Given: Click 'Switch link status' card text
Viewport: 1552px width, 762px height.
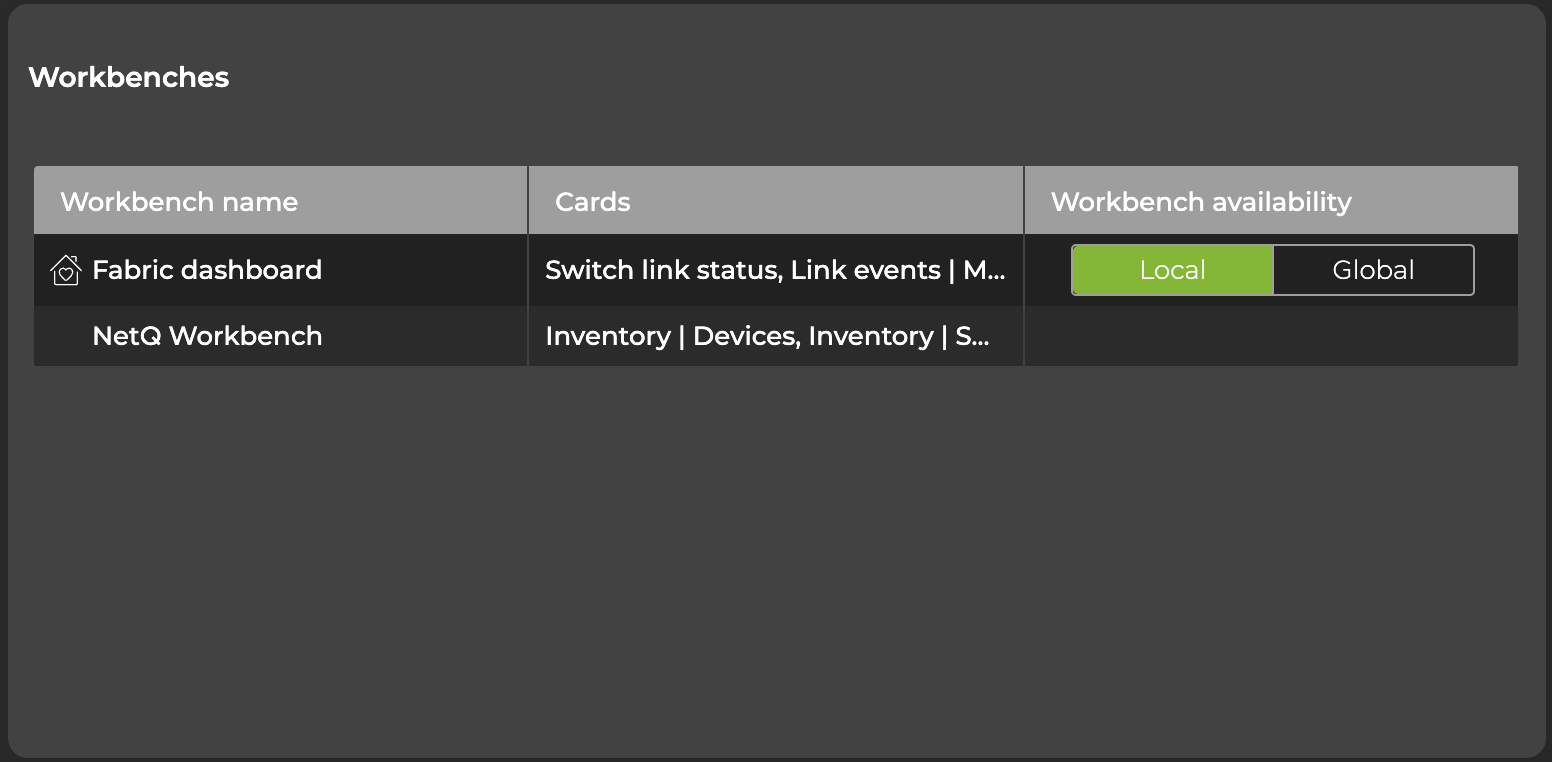Looking at the screenshot, I should (x=659, y=270).
